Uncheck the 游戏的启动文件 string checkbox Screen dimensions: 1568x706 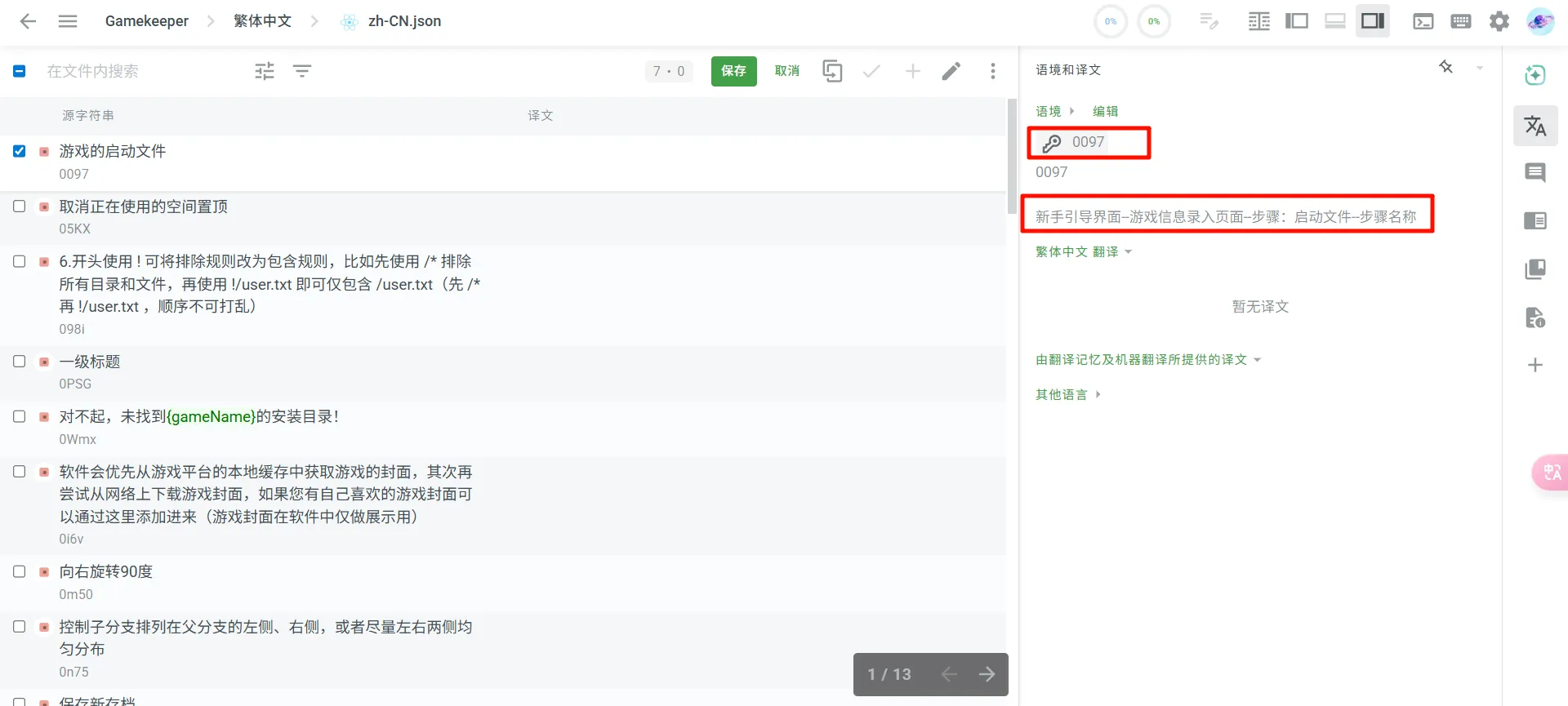20,151
